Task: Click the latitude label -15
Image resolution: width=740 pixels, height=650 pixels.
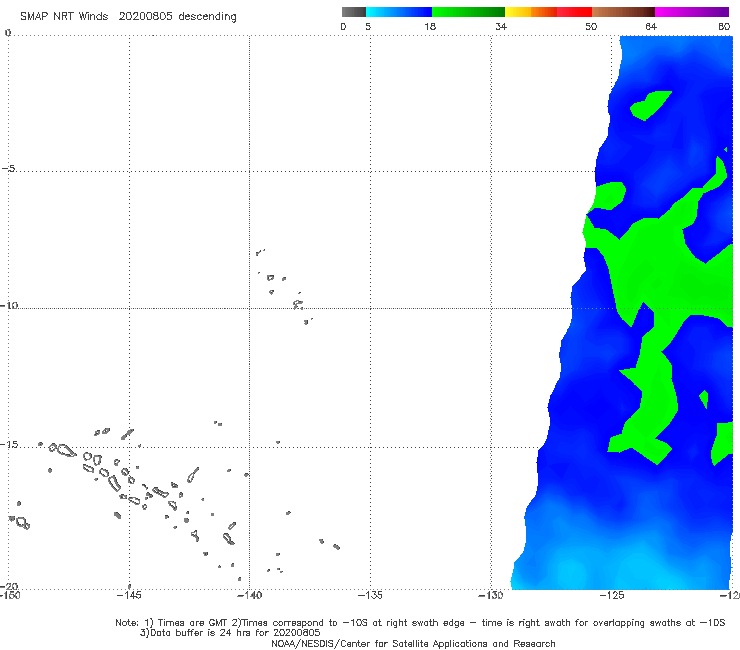Action: 8,445
